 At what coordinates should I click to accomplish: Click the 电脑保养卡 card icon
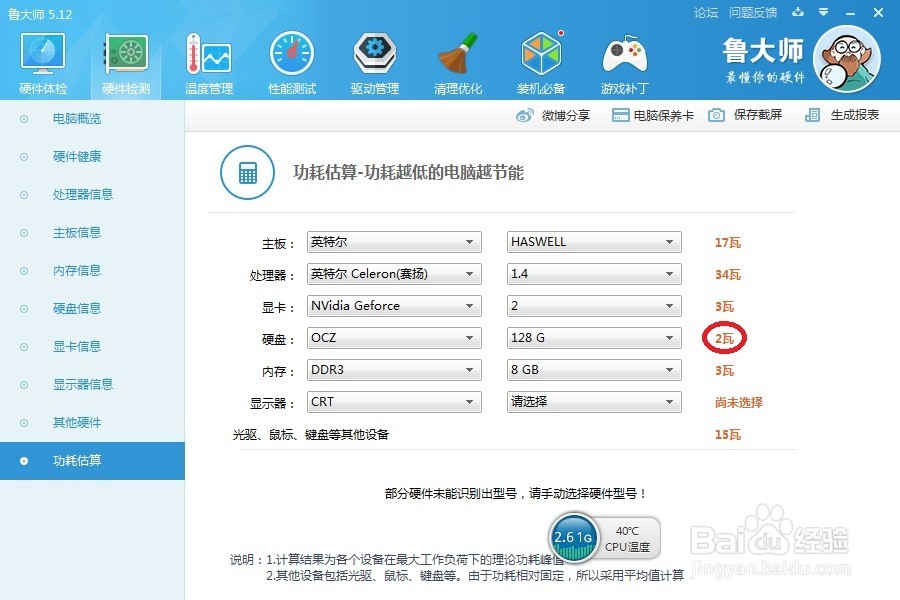[x=620, y=115]
